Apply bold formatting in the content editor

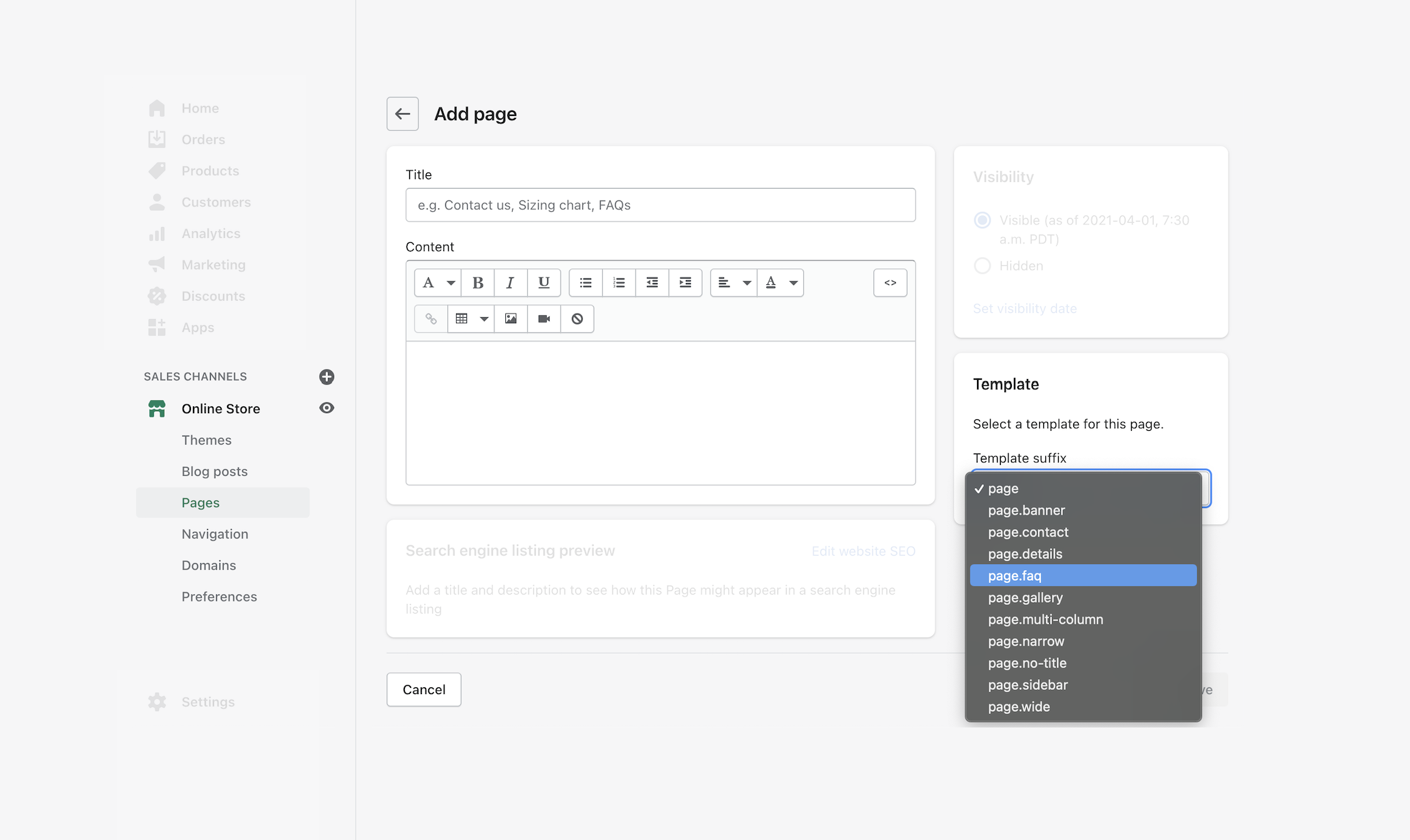477,282
